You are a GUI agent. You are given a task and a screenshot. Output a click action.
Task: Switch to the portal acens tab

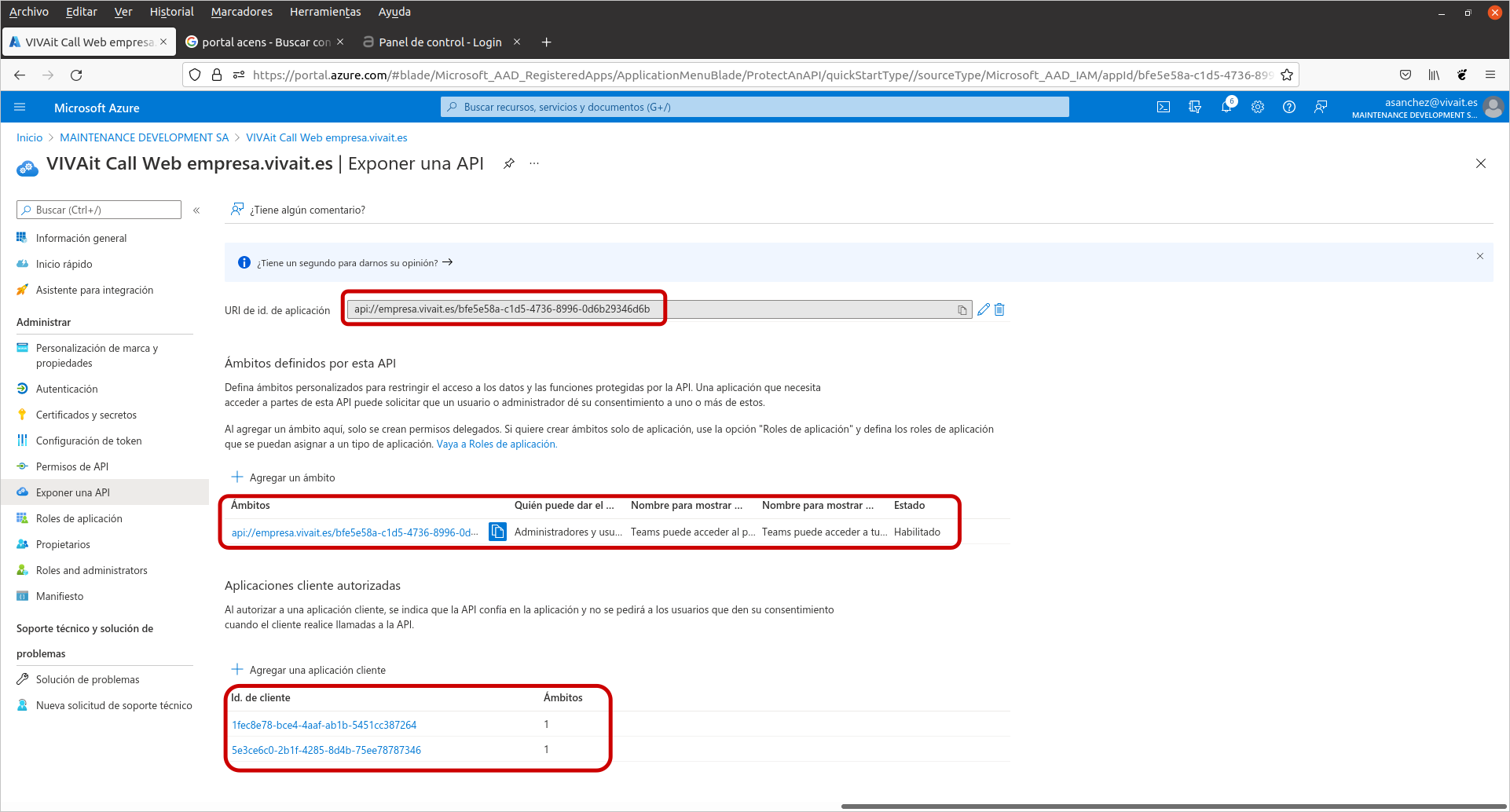[266, 42]
